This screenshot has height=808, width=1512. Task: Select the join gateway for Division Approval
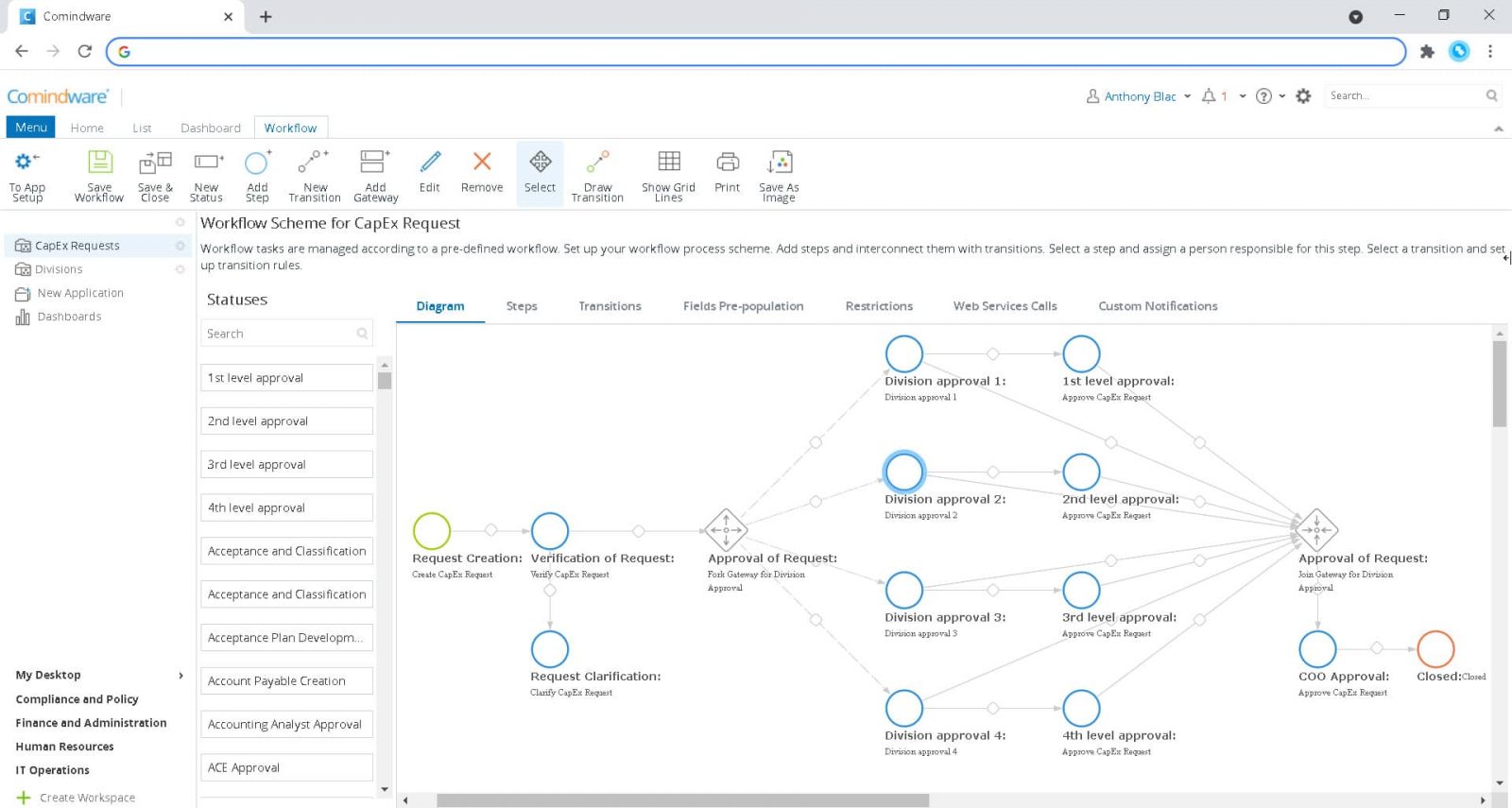pos(1317,530)
